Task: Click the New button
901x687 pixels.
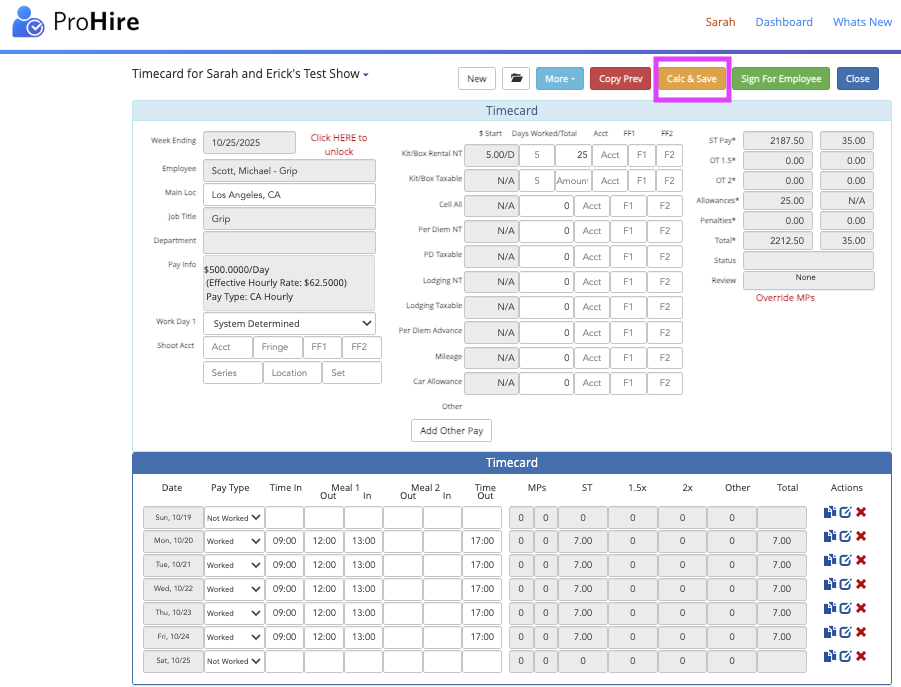Action: (477, 79)
